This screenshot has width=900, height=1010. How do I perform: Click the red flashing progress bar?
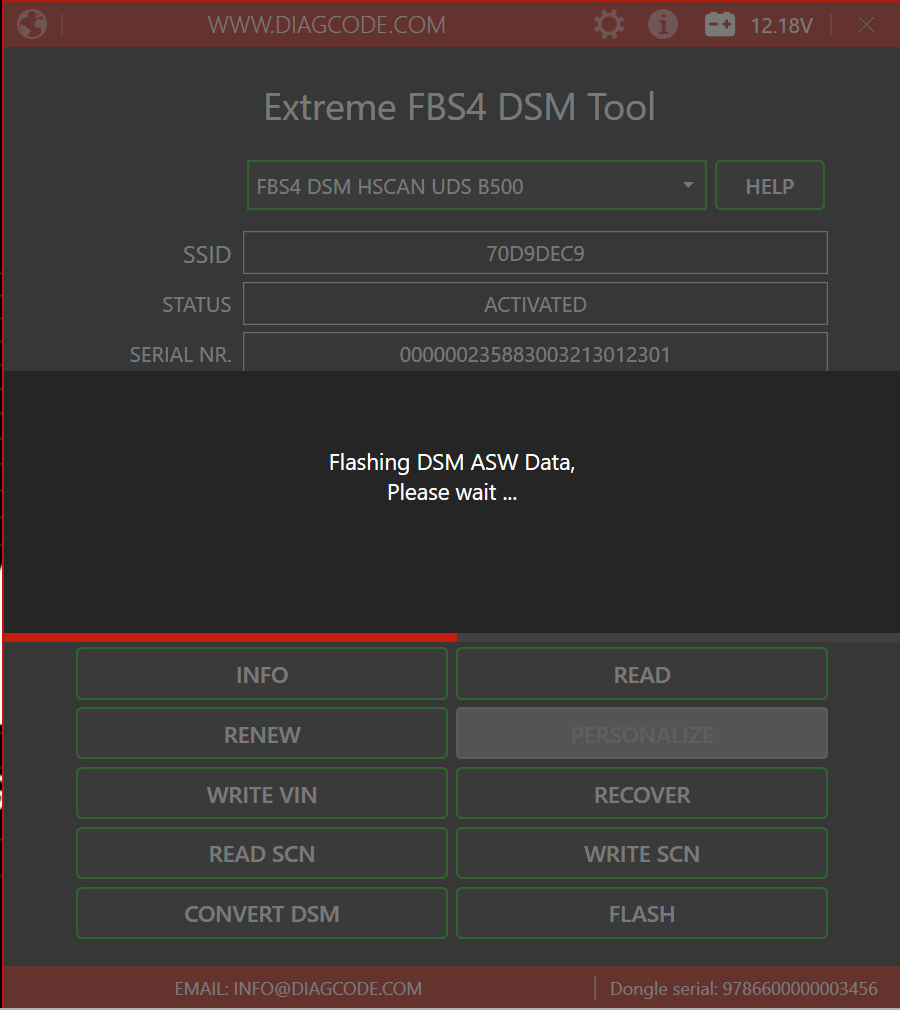pos(230,637)
